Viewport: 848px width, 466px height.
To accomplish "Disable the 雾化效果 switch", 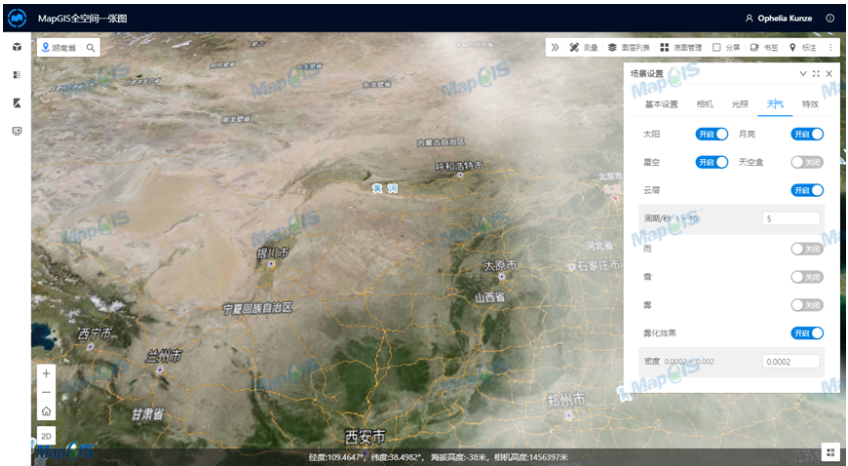I will (807, 333).
